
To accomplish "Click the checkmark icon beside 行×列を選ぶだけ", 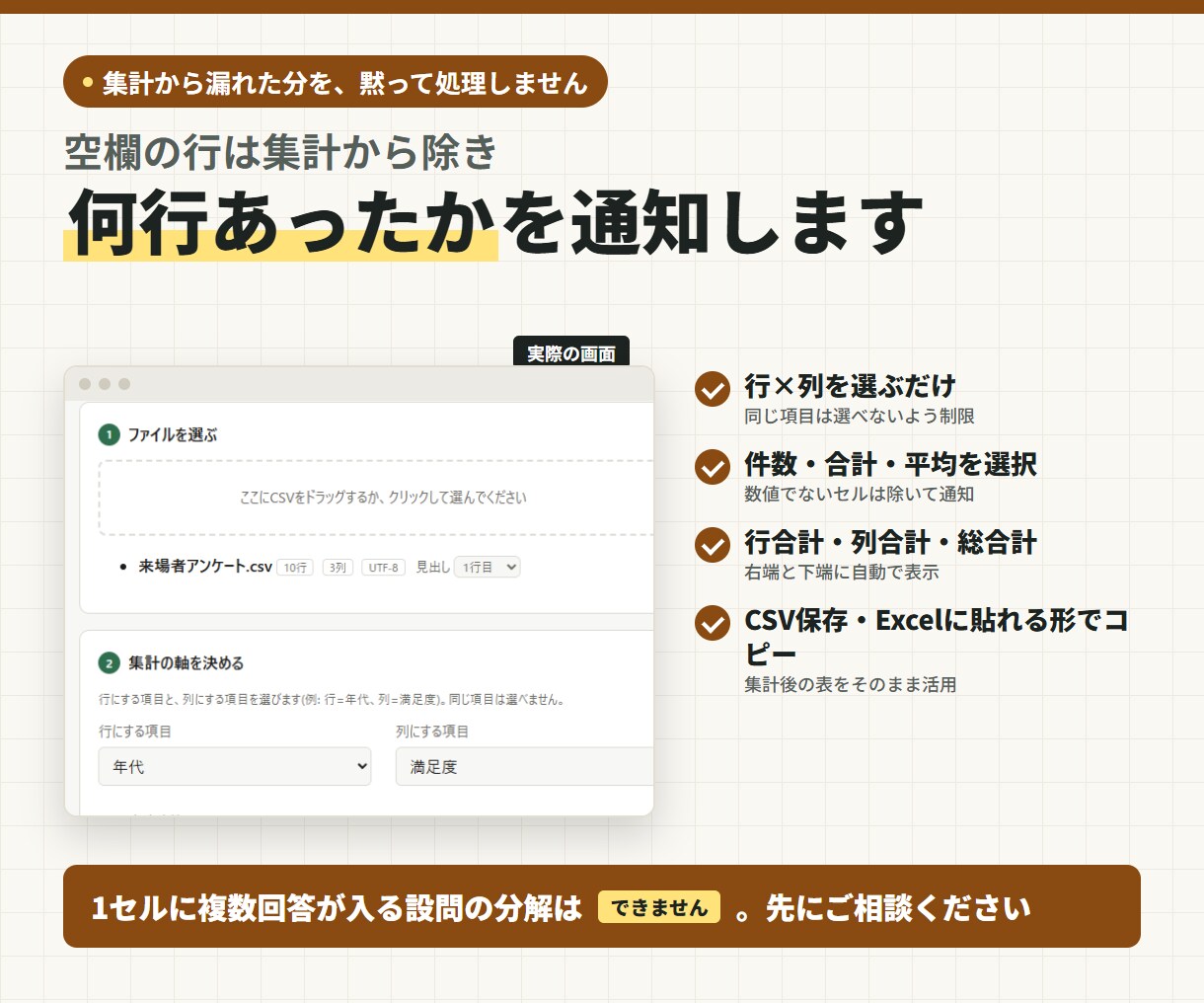I will [713, 389].
